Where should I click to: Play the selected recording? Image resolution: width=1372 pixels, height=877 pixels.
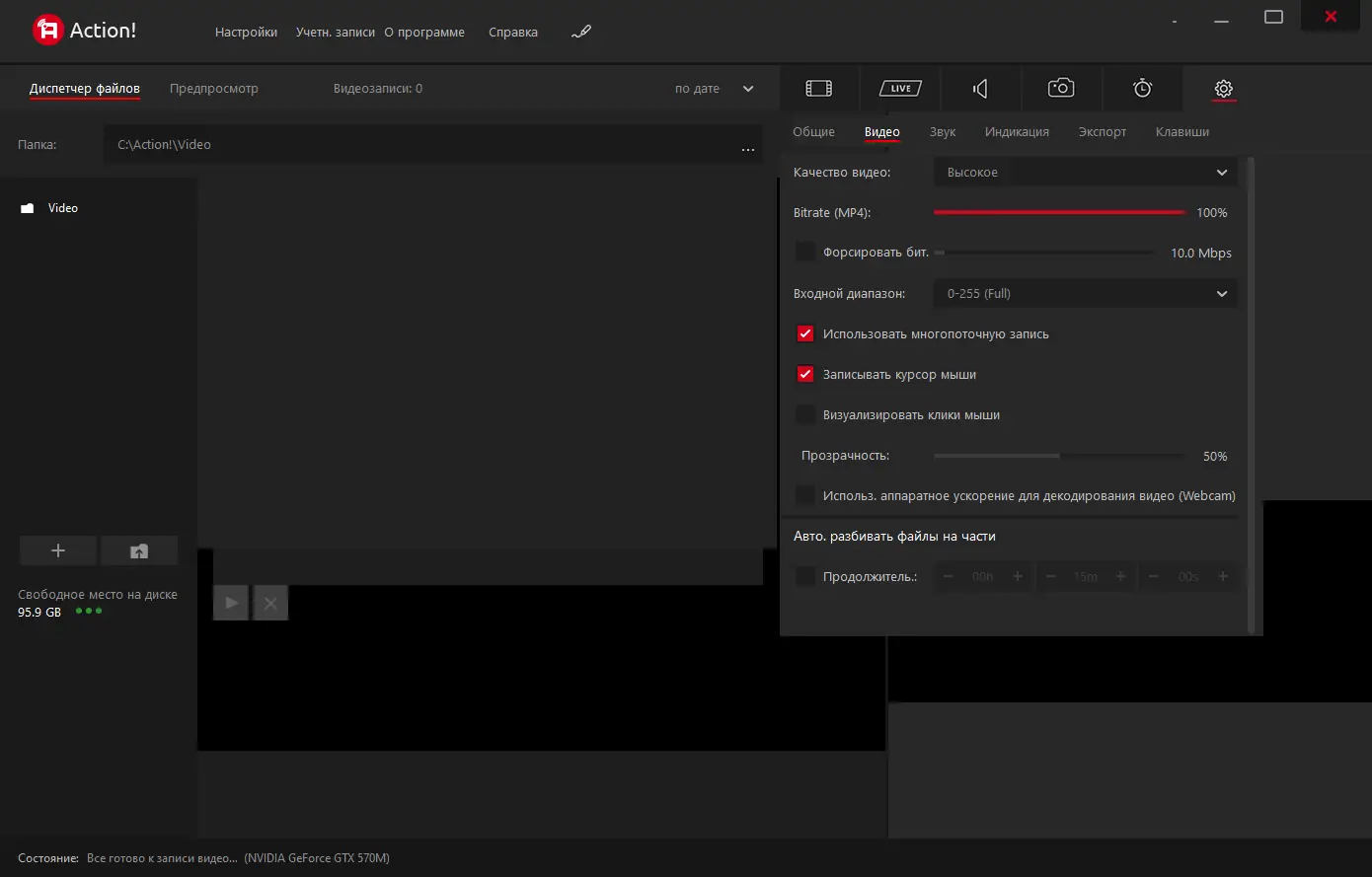tap(231, 603)
